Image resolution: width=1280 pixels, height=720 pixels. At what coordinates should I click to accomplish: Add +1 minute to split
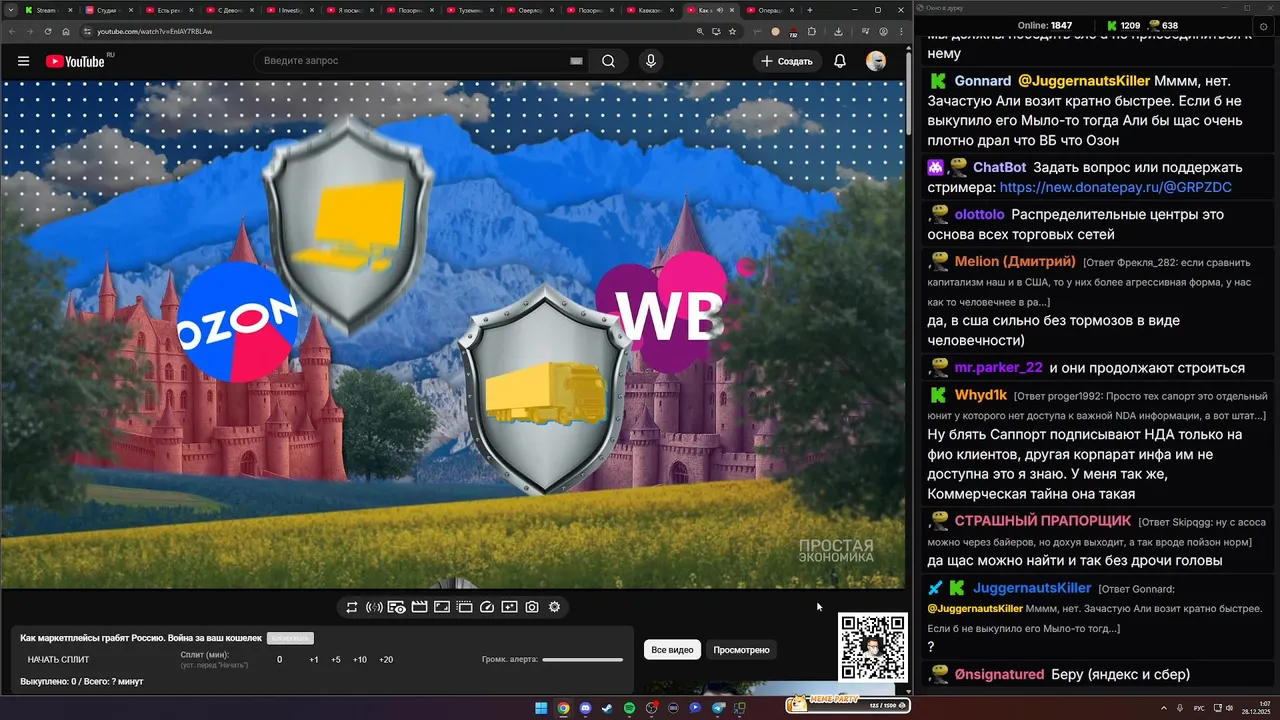coord(314,660)
